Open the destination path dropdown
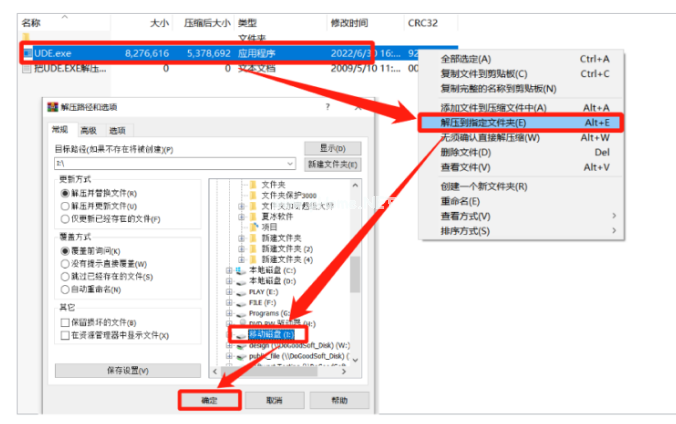 tap(290, 162)
